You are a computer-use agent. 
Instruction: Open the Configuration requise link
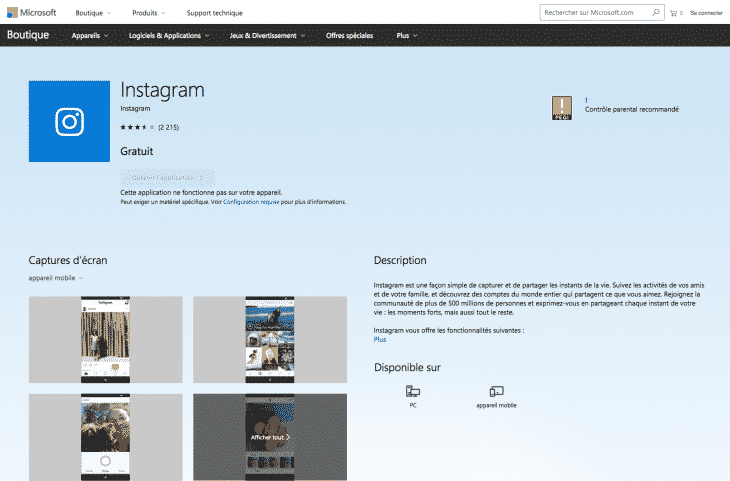[x=251, y=202]
